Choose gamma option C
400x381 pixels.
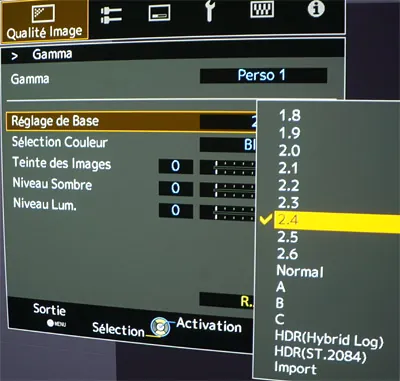280,319
